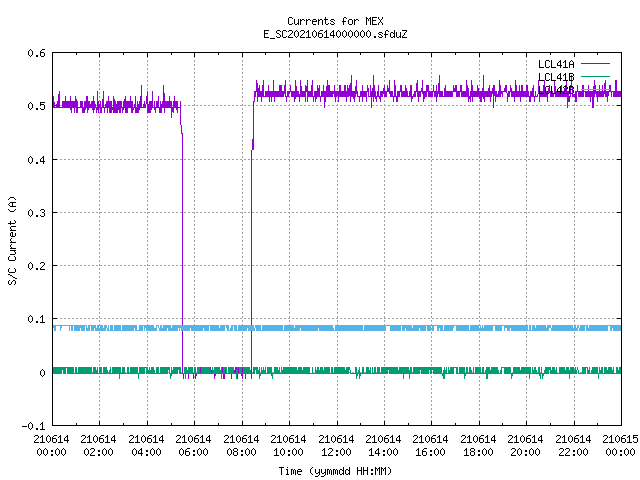Click the chart title 'Currents for MEX'
This screenshot has height=480, width=640.
[335, 21]
